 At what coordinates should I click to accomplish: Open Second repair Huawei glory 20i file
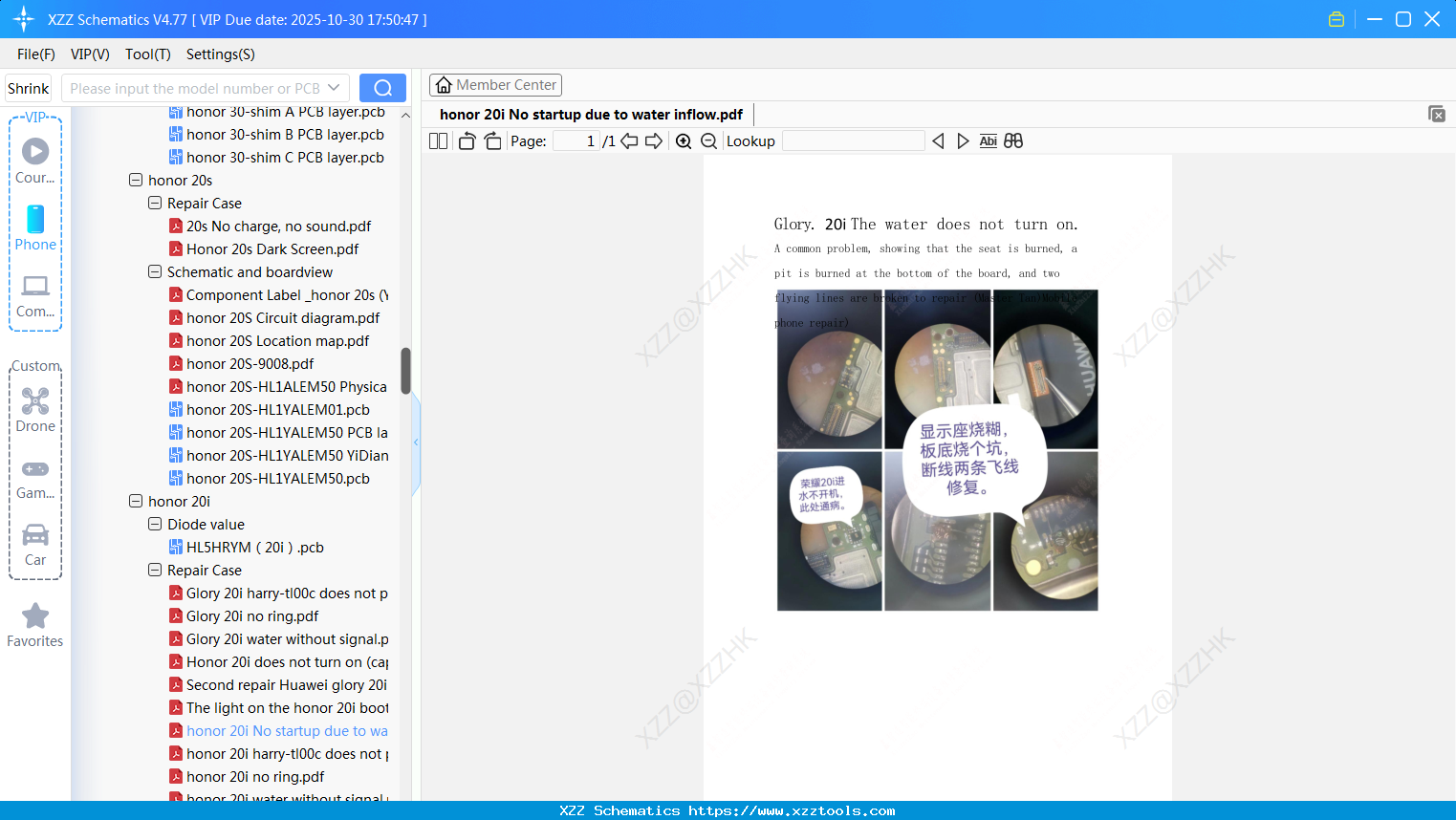click(287, 684)
